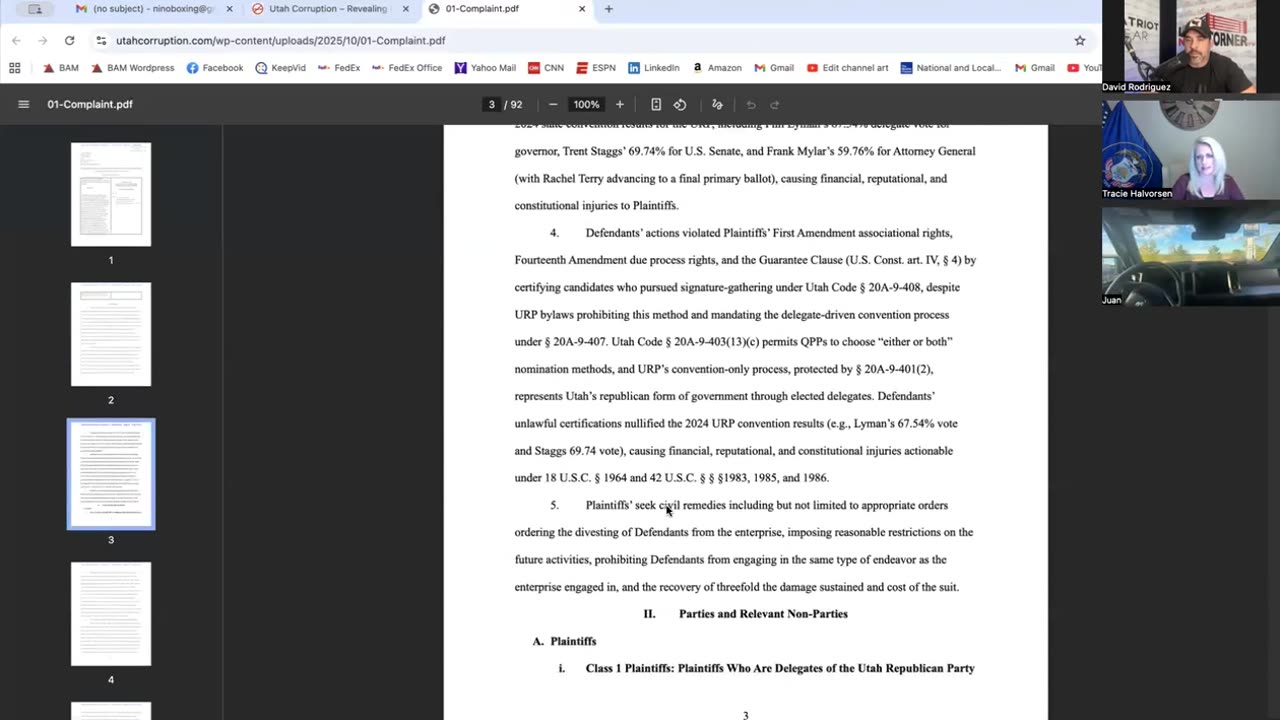Zoom in with the plus button
This screenshot has height=720, width=1280.
[620, 104]
